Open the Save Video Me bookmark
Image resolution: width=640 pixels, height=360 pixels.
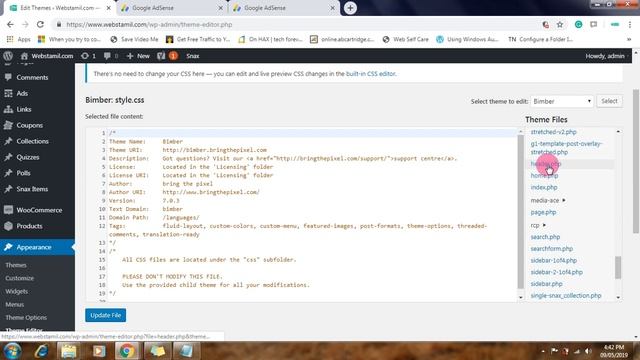click(x=134, y=39)
